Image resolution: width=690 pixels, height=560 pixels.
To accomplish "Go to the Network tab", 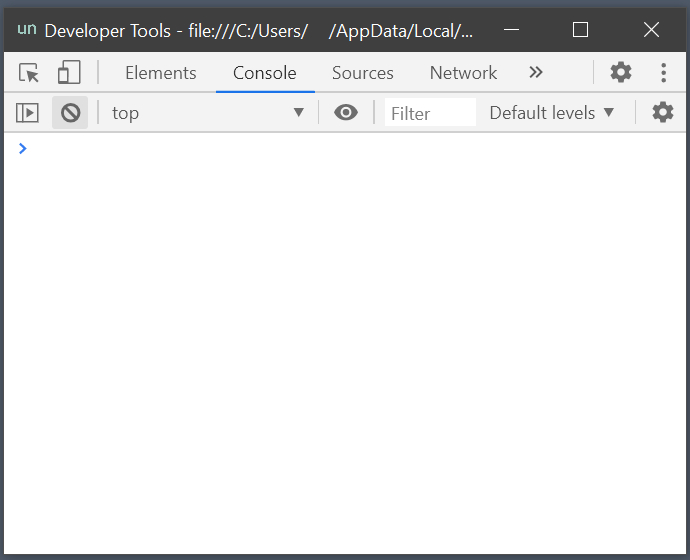I will point(463,73).
